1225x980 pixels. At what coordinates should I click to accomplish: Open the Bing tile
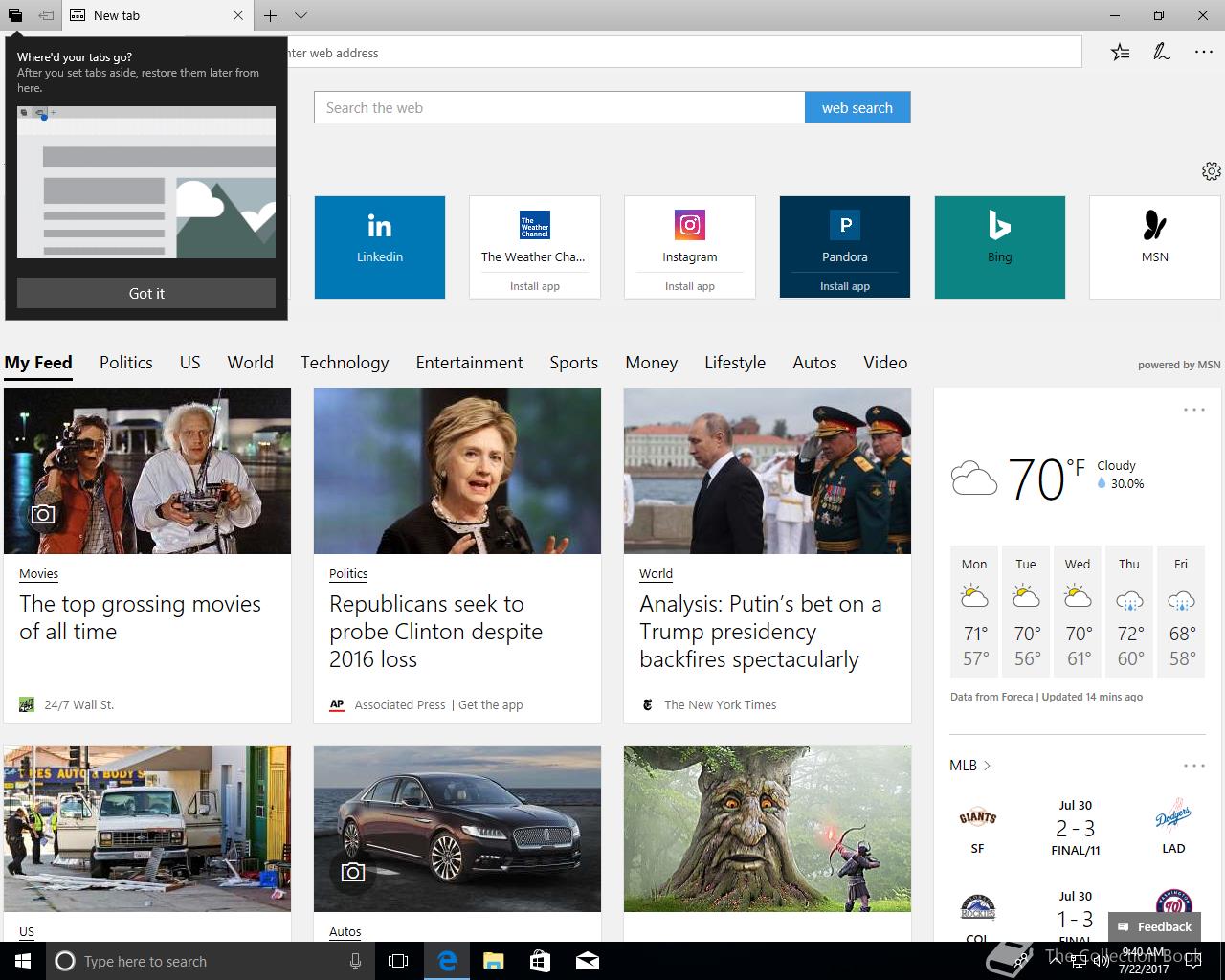(x=1000, y=247)
